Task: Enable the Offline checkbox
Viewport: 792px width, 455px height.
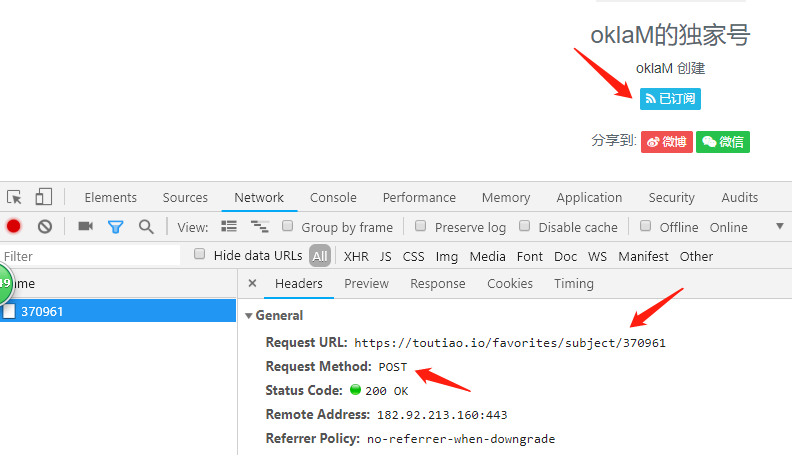Action: (x=645, y=226)
